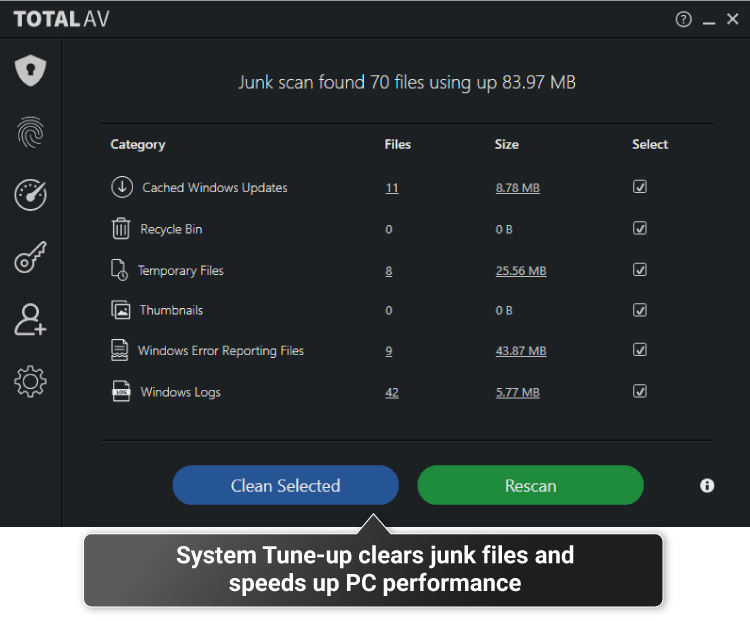
Task: Open the add-user referral section
Action: pyautogui.click(x=30, y=319)
